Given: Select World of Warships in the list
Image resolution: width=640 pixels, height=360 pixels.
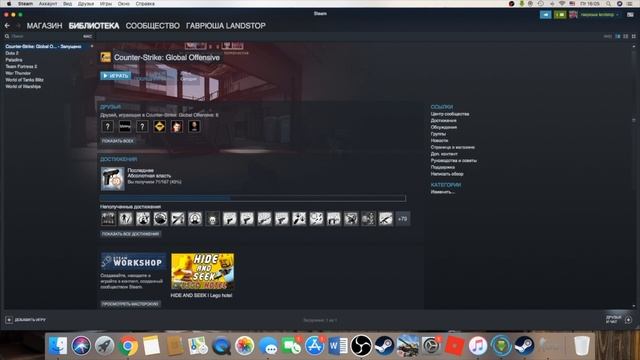Looking at the screenshot, I should [x=23, y=87].
